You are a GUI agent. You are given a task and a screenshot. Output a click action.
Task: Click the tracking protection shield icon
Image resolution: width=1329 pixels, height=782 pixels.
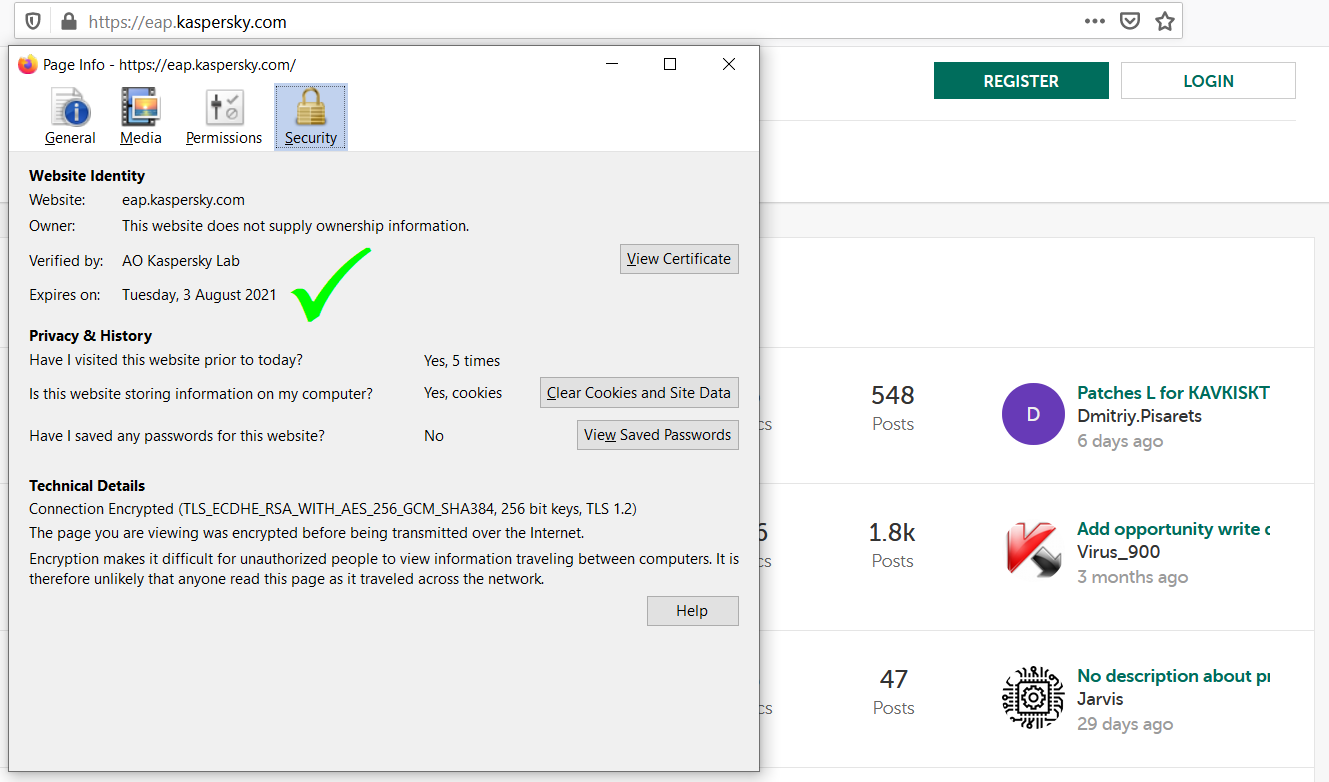tap(33, 21)
